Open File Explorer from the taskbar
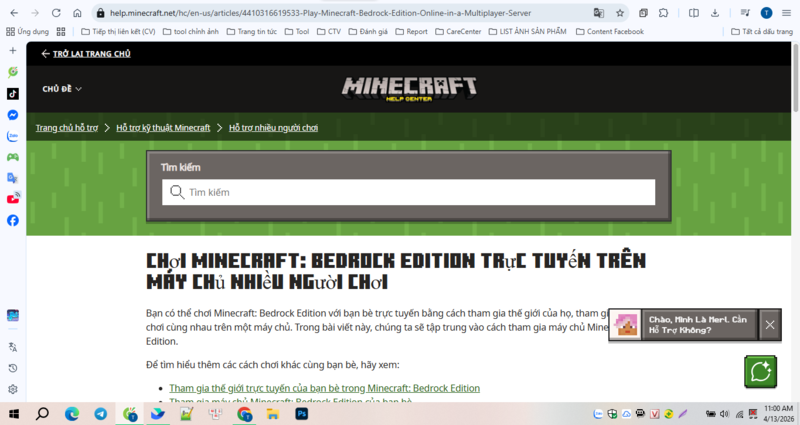The width and height of the screenshot is (800, 425). point(273,414)
